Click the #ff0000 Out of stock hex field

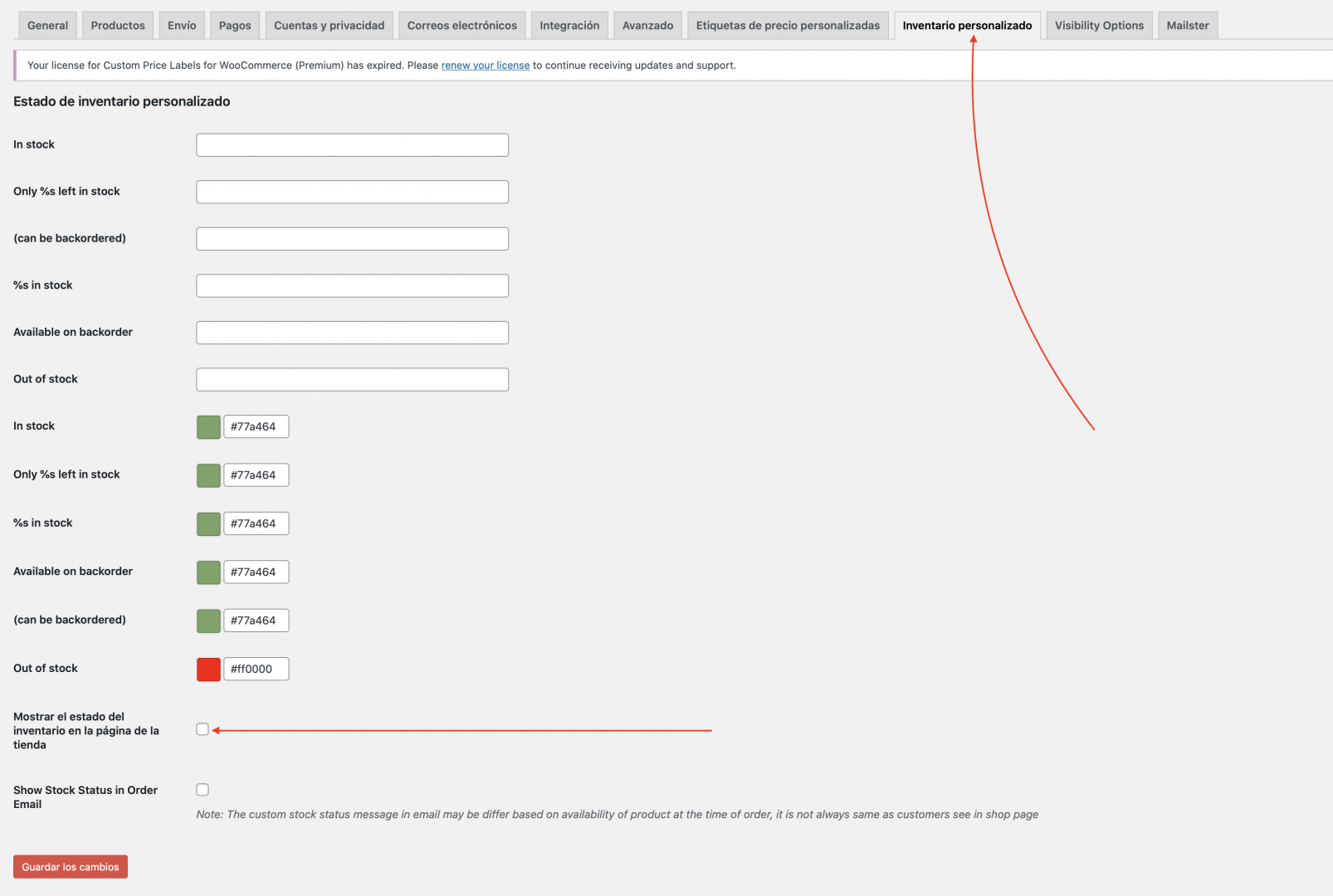tap(256, 669)
